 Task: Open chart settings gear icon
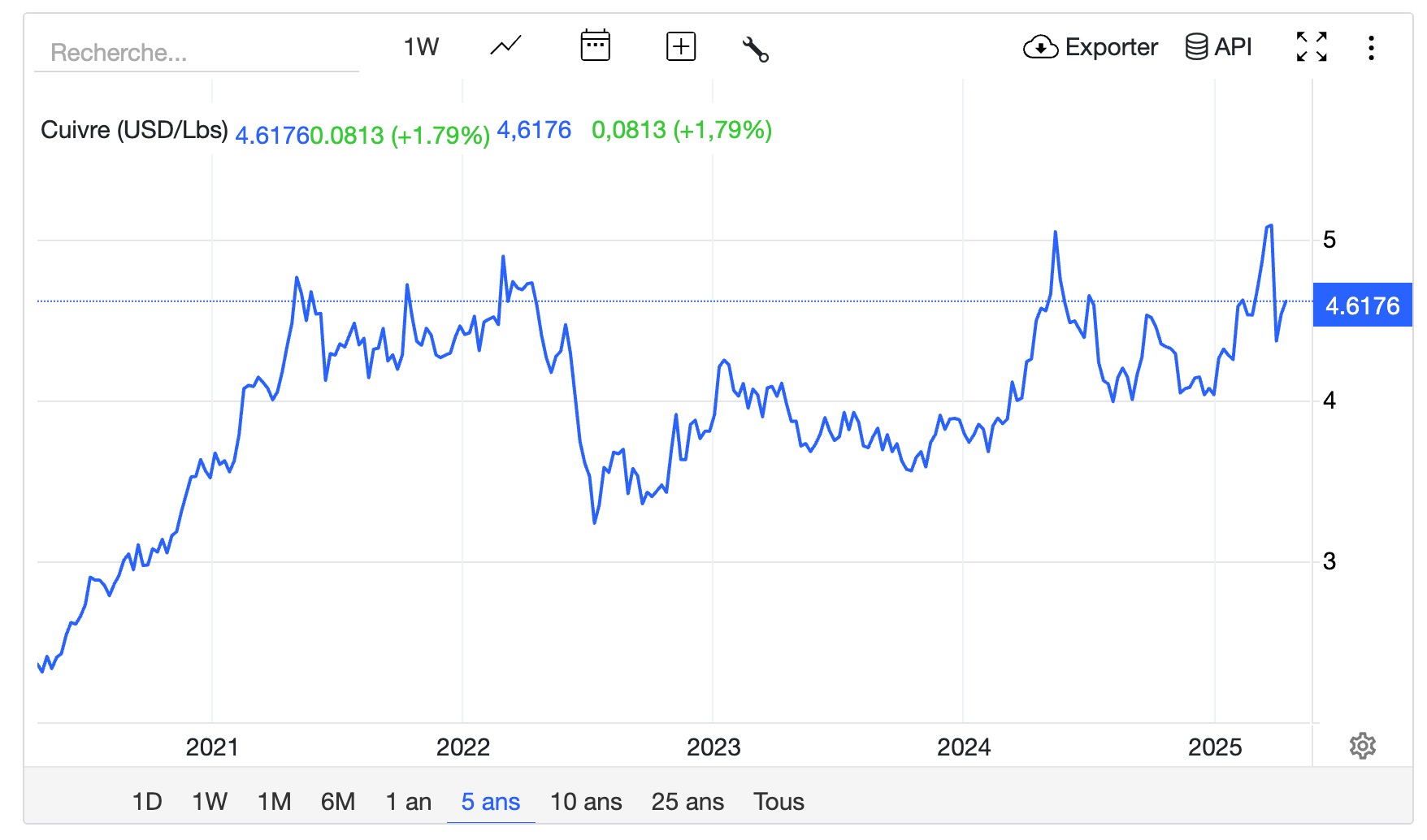1363,745
